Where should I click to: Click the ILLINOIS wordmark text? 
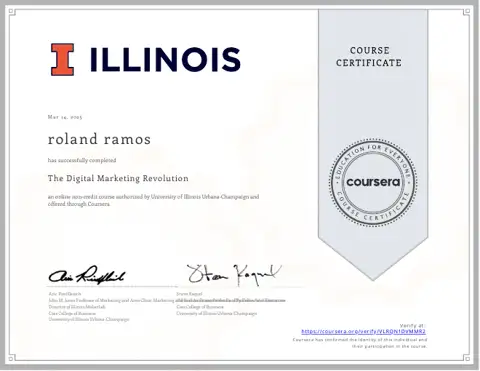pos(165,59)
